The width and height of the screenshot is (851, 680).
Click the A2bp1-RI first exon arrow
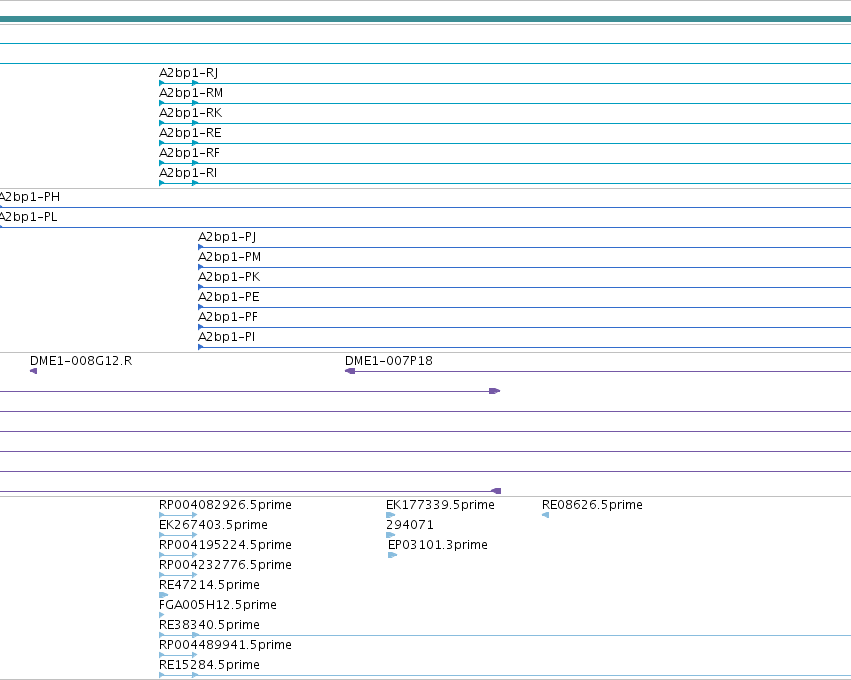click(x=162, y=183)
